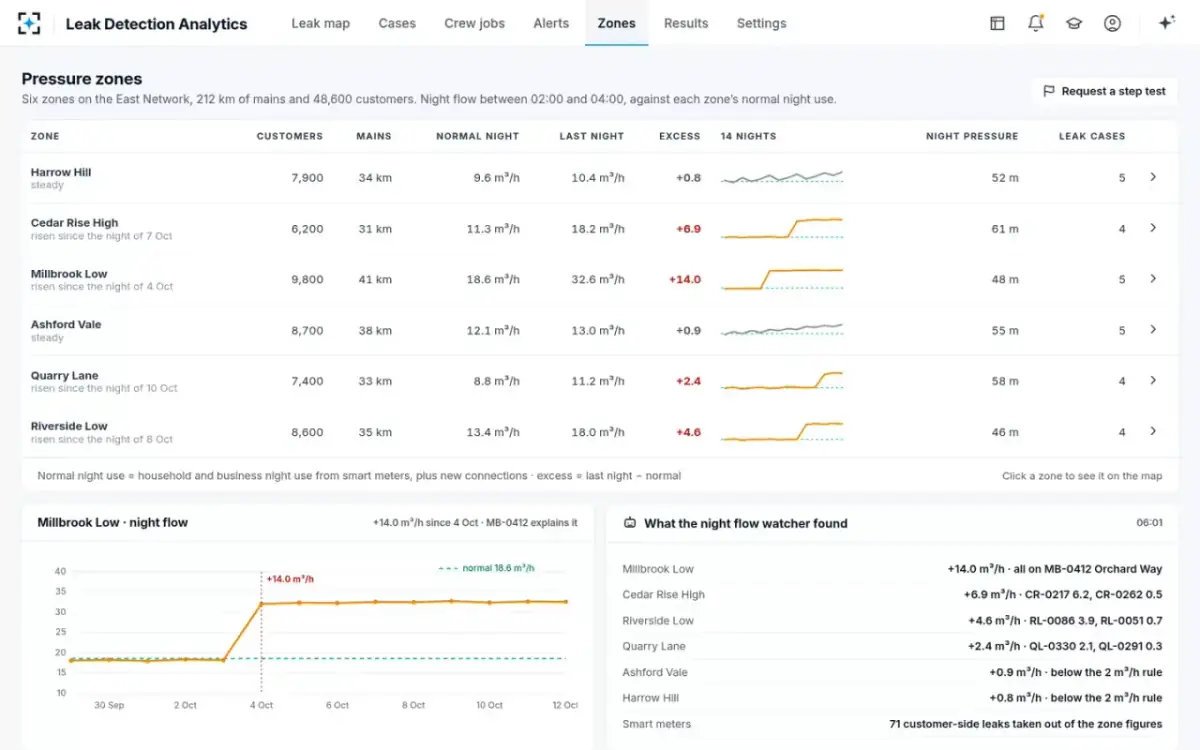
Task: Open the Riverside Low sparkline chart
Action: pyautogui.click(x=782, y=432)
